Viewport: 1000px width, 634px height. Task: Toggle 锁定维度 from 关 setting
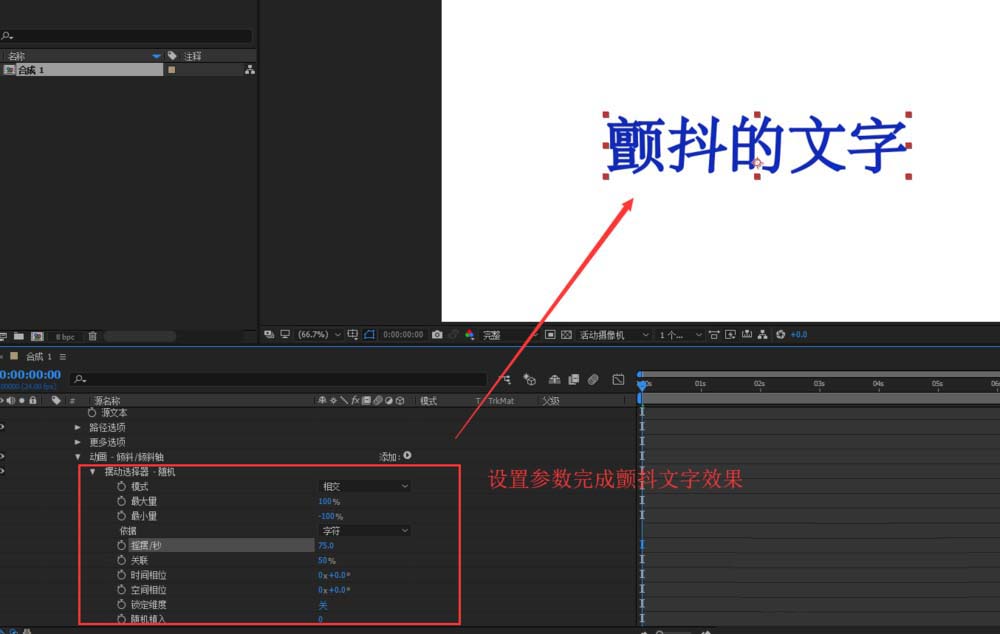tap(322, 604)
